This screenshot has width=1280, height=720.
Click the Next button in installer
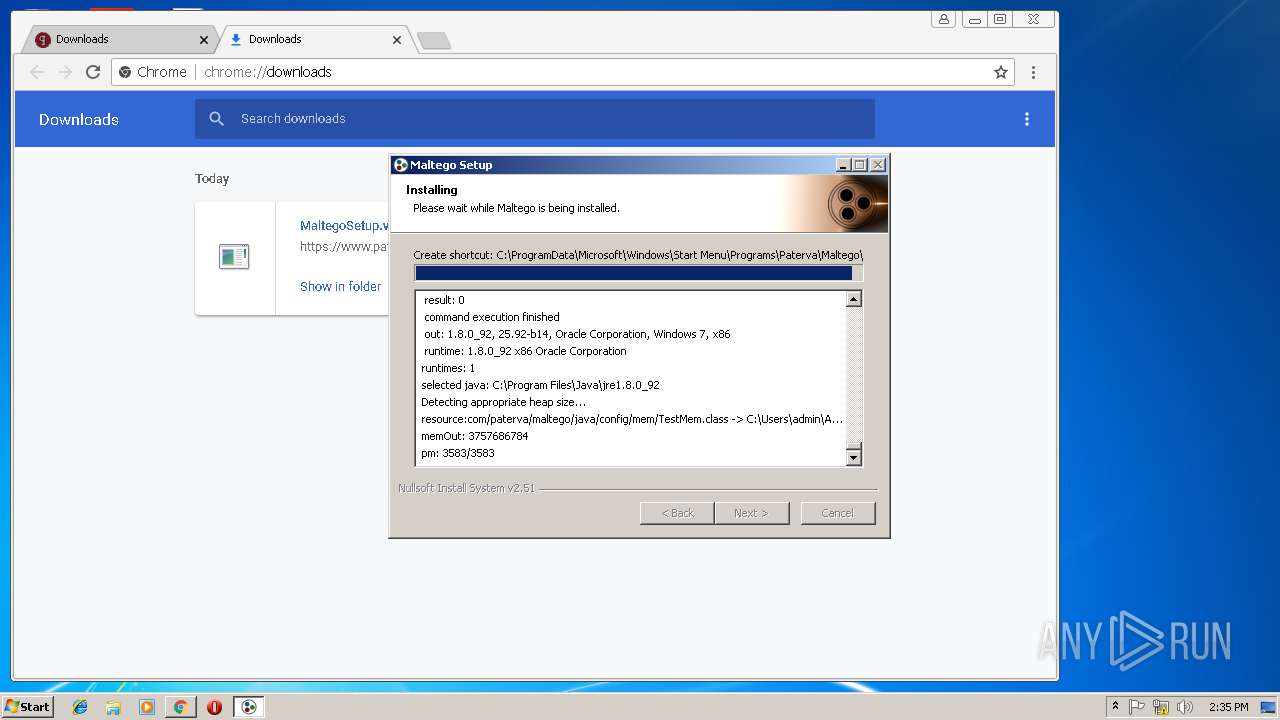752,513
